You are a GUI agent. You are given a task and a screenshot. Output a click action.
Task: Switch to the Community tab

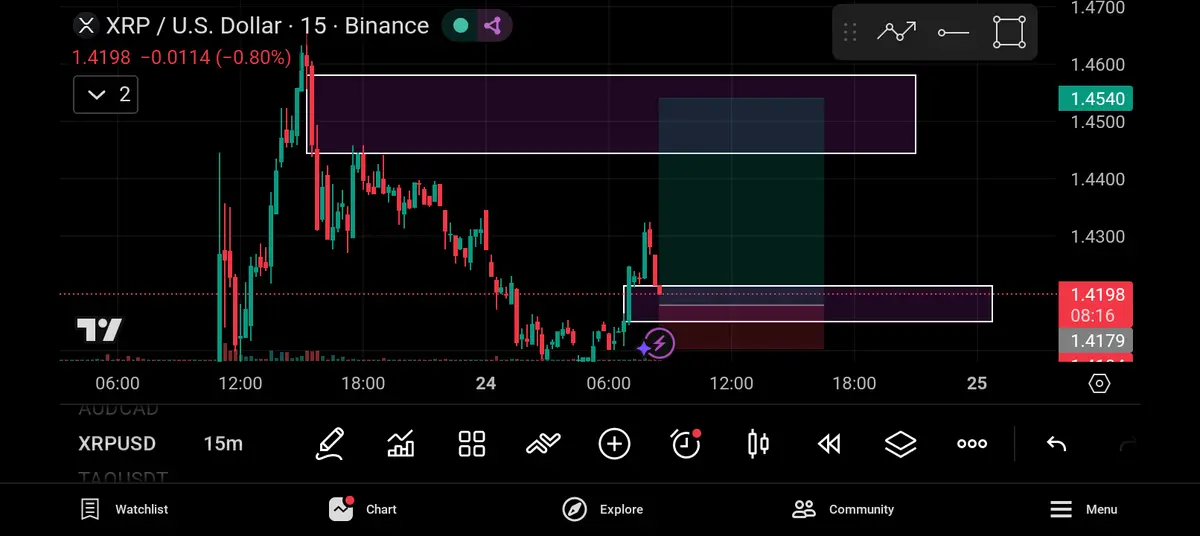(843, 509)
